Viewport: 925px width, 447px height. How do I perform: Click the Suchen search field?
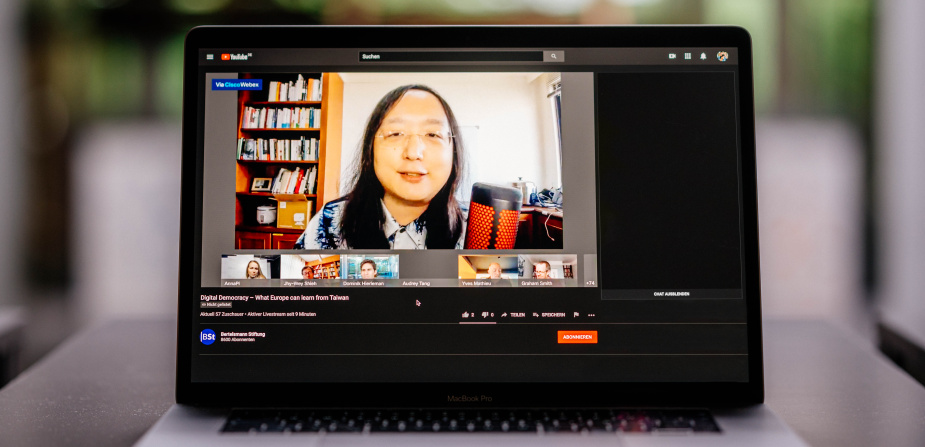click(450, 56)
